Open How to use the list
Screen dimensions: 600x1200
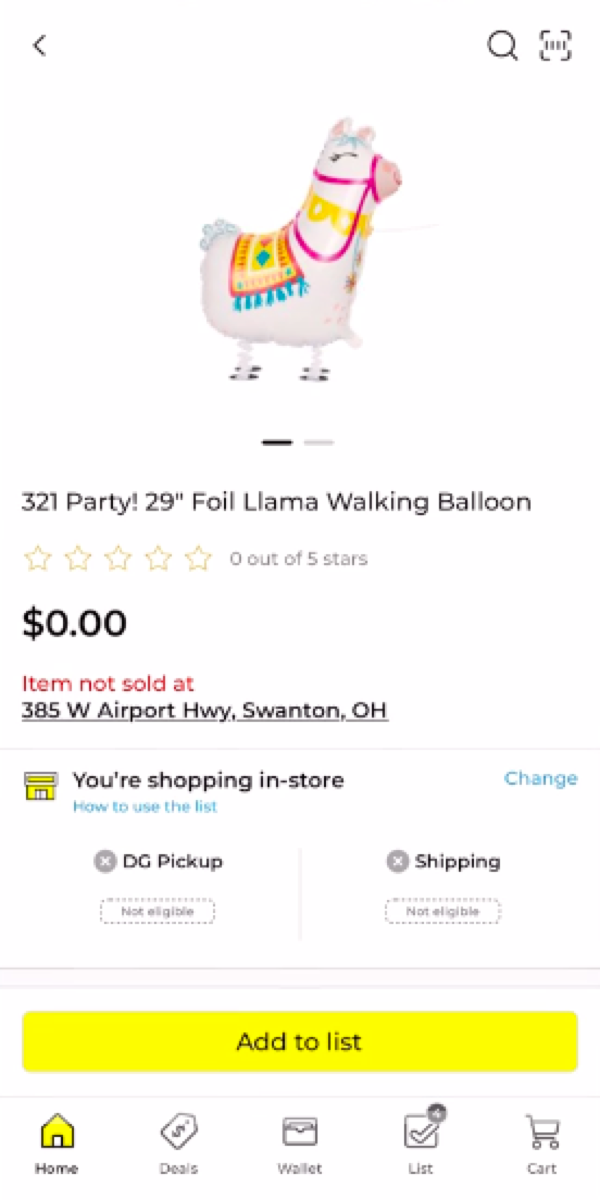[x=145, y=806]
